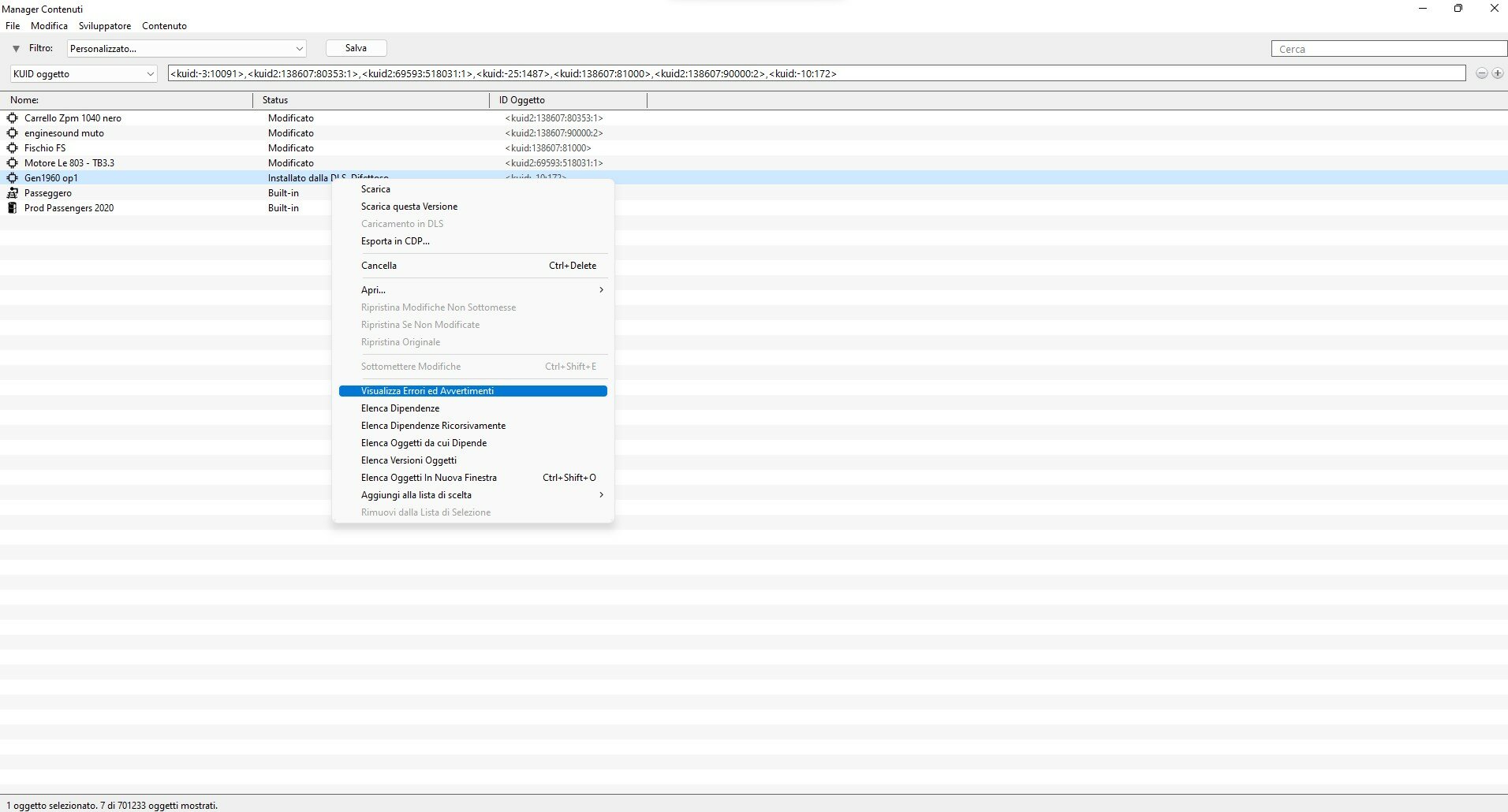
Task: Select the Passeggero row
Action: (754, 193)
